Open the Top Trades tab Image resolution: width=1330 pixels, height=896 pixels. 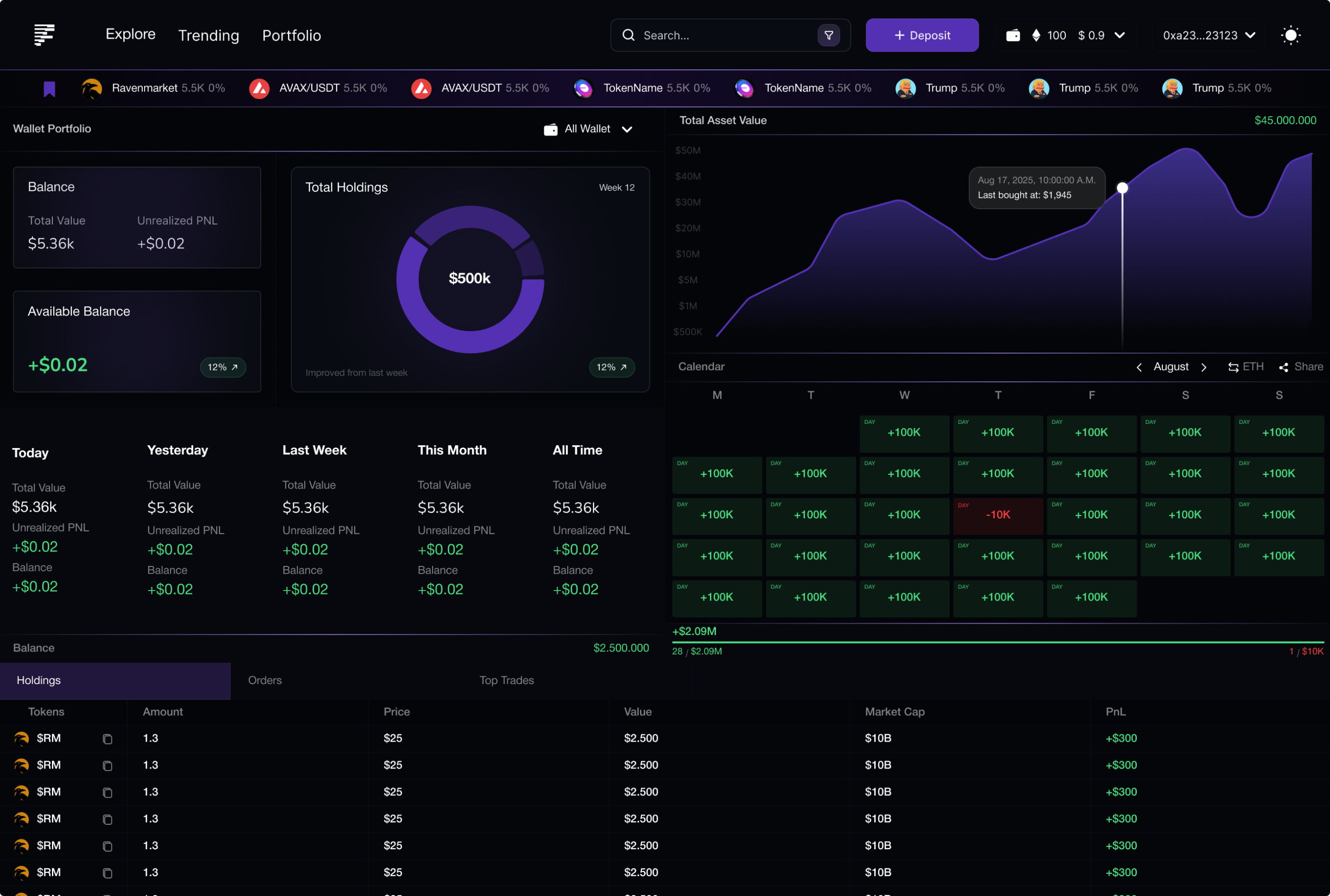tap(506, 680)
